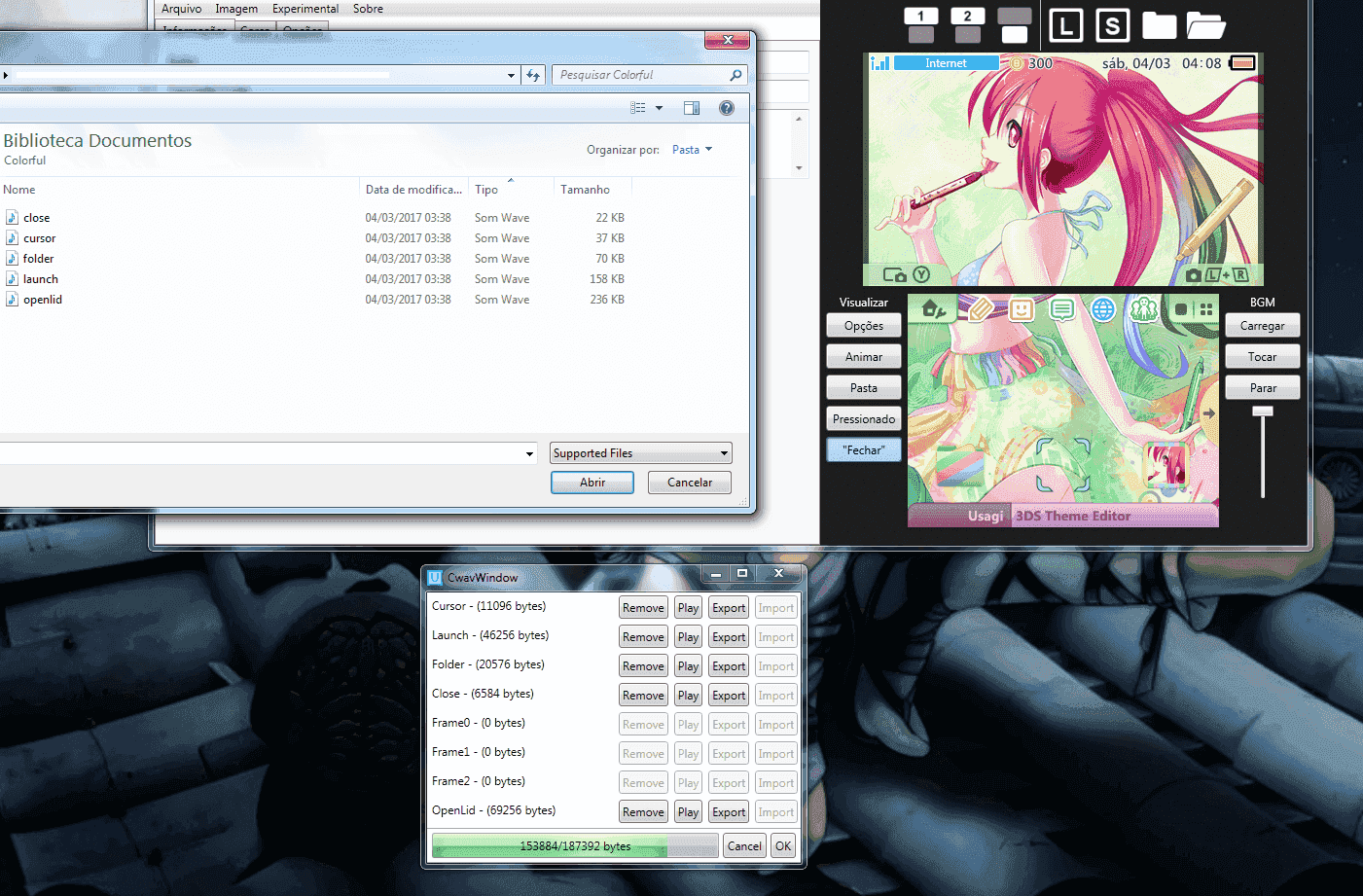Click the Tocar BGM button
The height and width of the screenshot is (896, 1363).
point(1263,357)
